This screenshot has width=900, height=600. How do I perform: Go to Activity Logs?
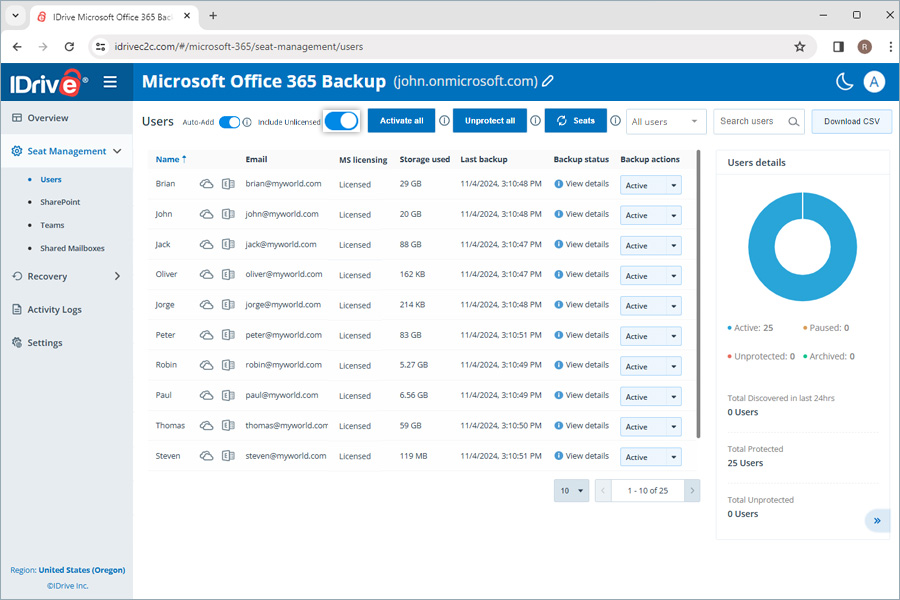[55, 310]
